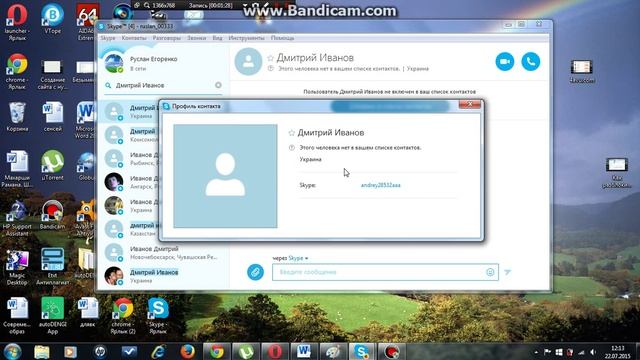Start a video call with Дмитрий Иванов
Viewport: 640px width, 360px height.
coord(504,62)
